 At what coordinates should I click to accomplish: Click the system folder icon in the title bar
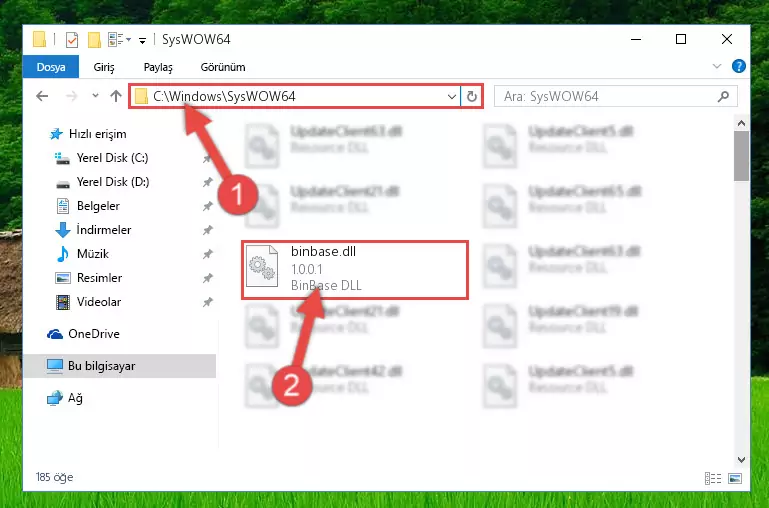[39, 39]
